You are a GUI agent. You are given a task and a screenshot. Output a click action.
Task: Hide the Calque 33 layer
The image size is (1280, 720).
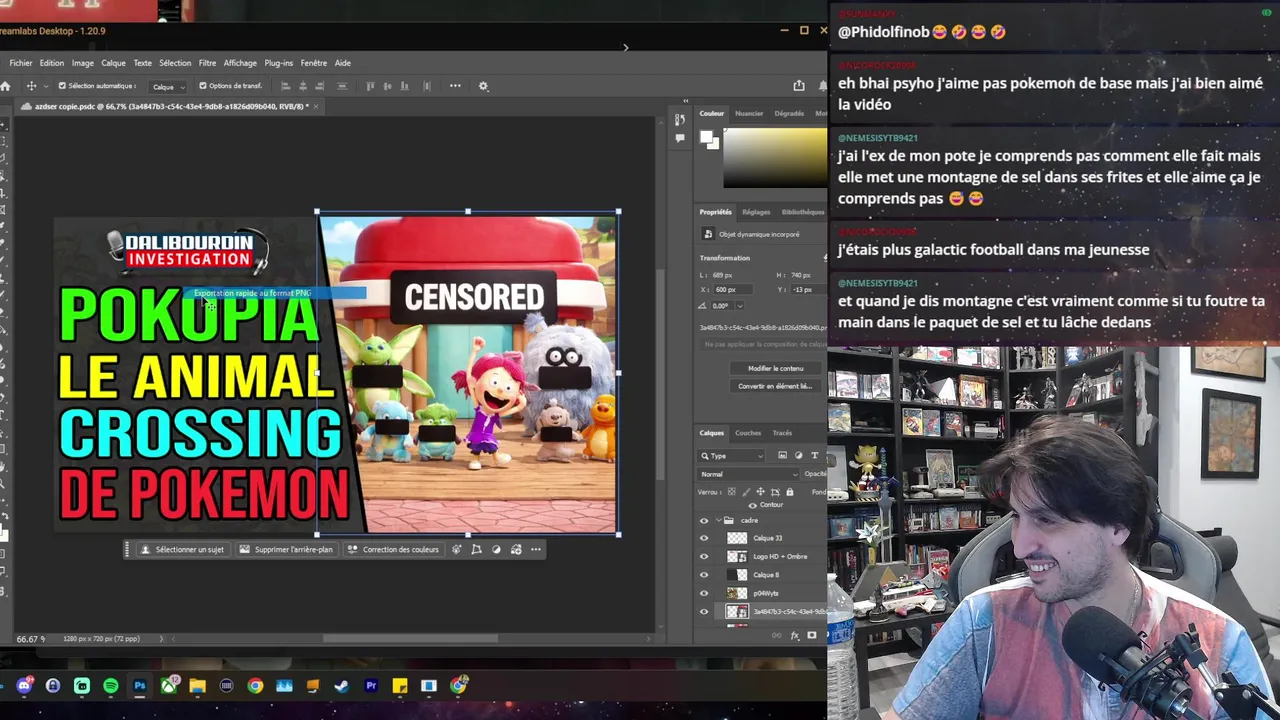(x=704, y=538)
